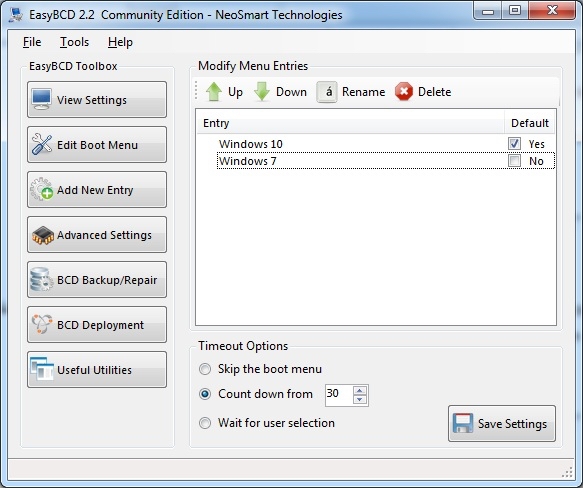583x488 pixels.
Task: Click the green down arrow icon
Action: click(262, 92)
